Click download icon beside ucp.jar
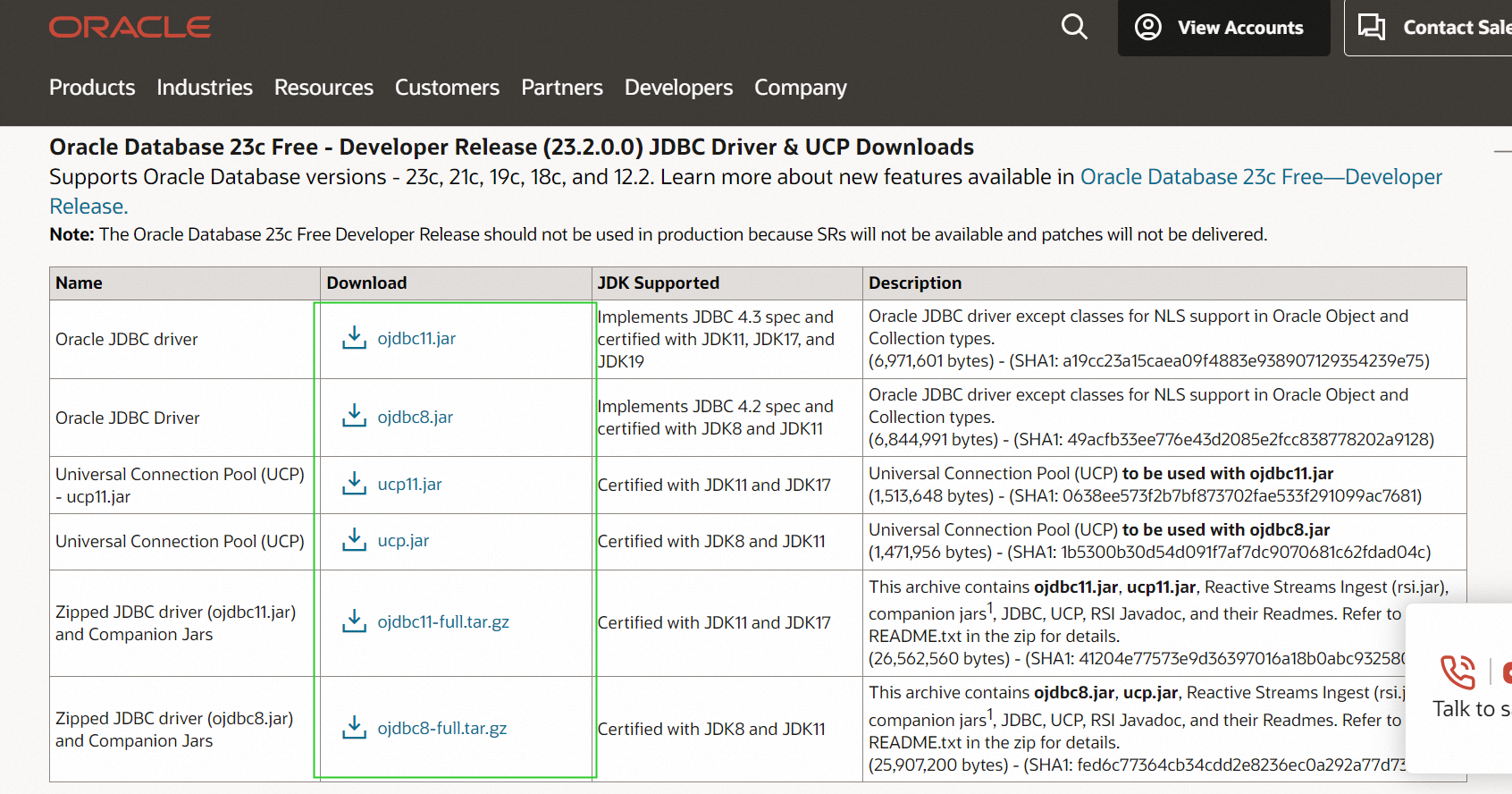 (354, 540)
